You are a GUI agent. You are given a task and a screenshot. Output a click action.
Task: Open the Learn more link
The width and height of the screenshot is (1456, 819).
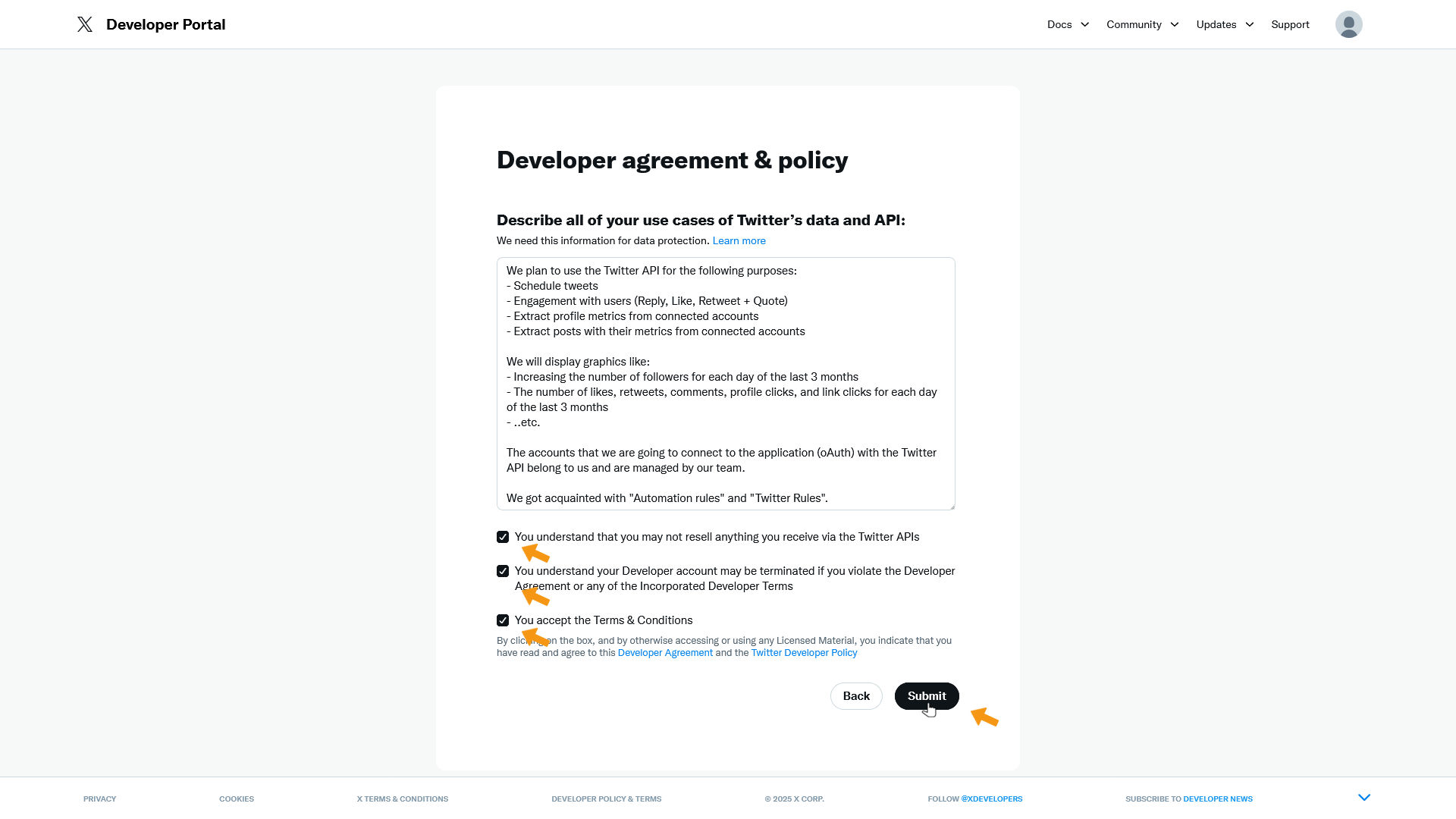pos(739,241)
